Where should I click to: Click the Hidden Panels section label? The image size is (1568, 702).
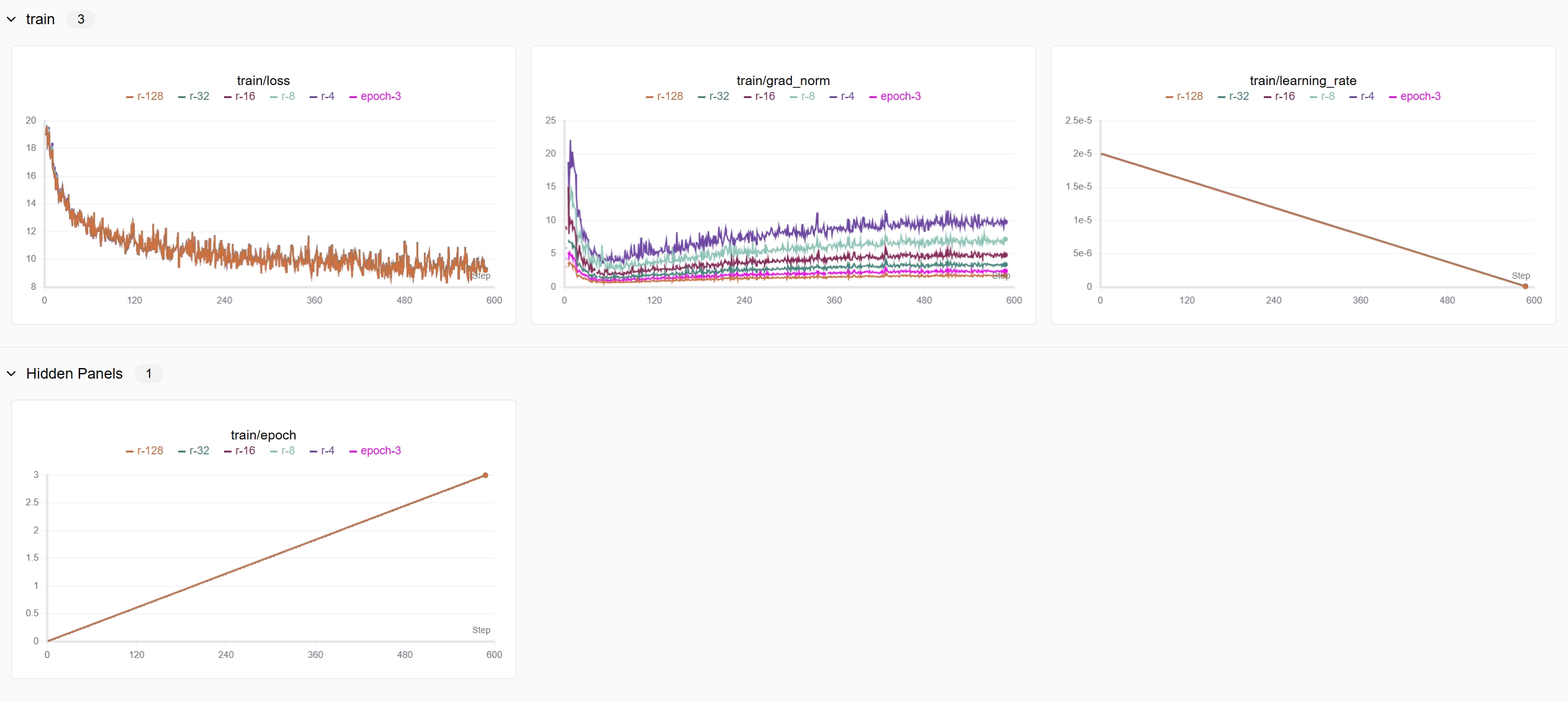pyautogui.click(x=74, y=374)
